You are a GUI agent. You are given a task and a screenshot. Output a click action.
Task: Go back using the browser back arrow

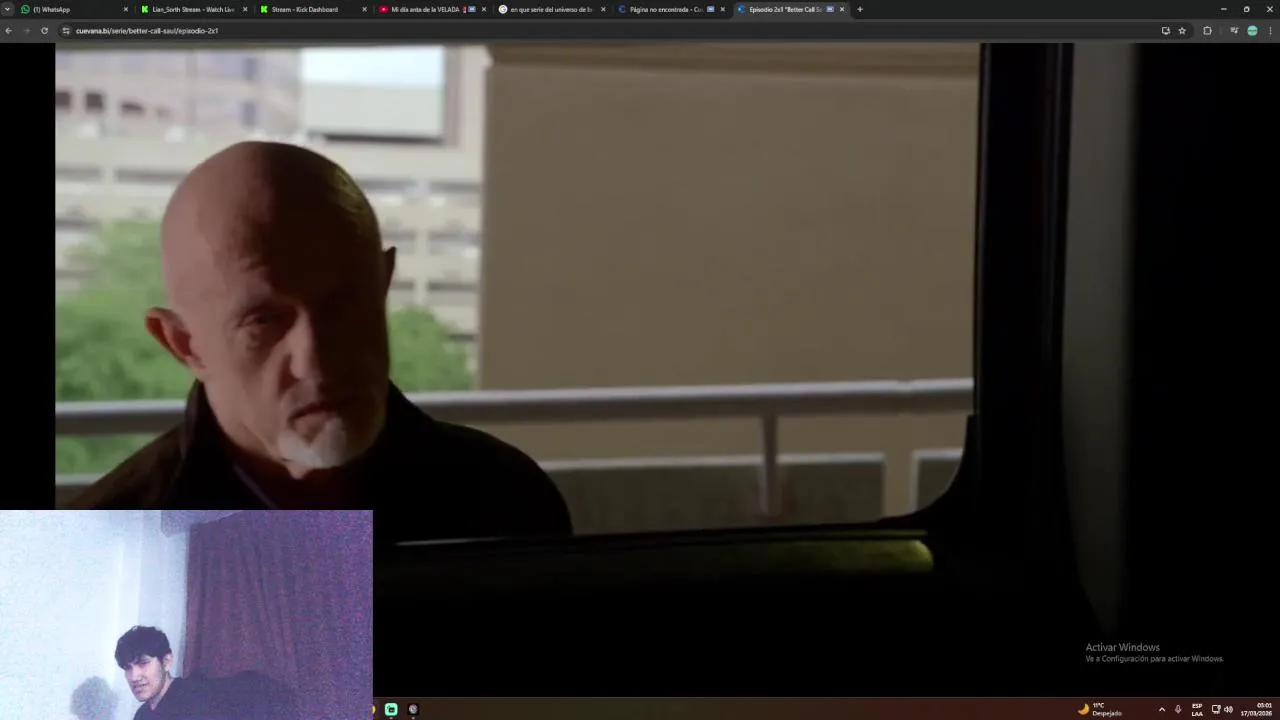[8, 31]
